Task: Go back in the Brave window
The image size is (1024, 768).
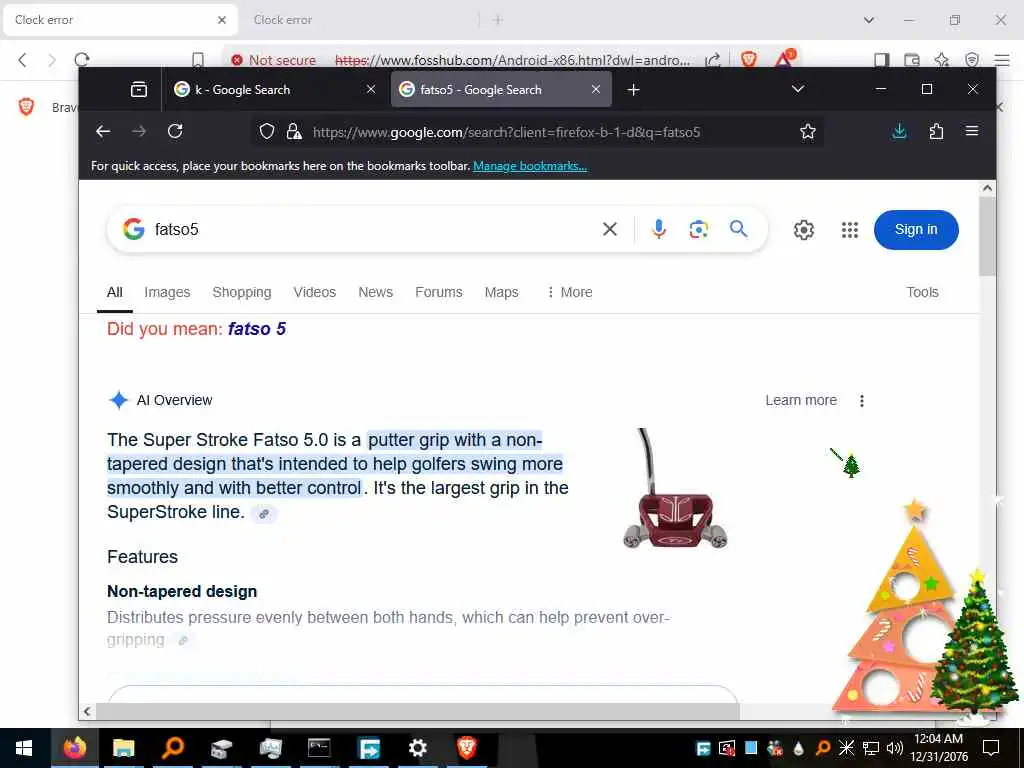Action: coord(23,60)
